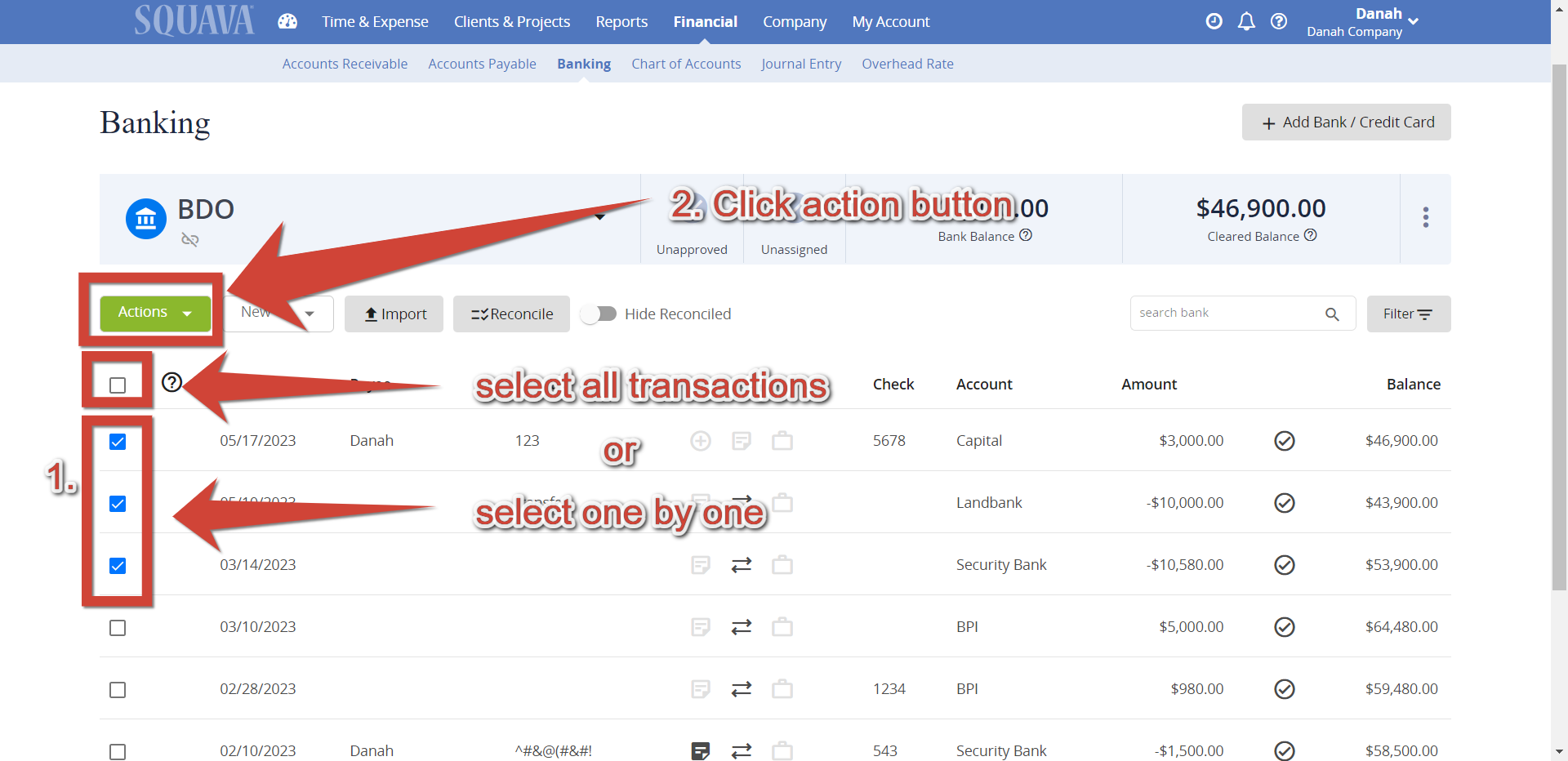The height and width of the screenshot is (761, 1568).
Task: Click the briefcase icon on 02/28/2023 row
Action: (782, 689)
